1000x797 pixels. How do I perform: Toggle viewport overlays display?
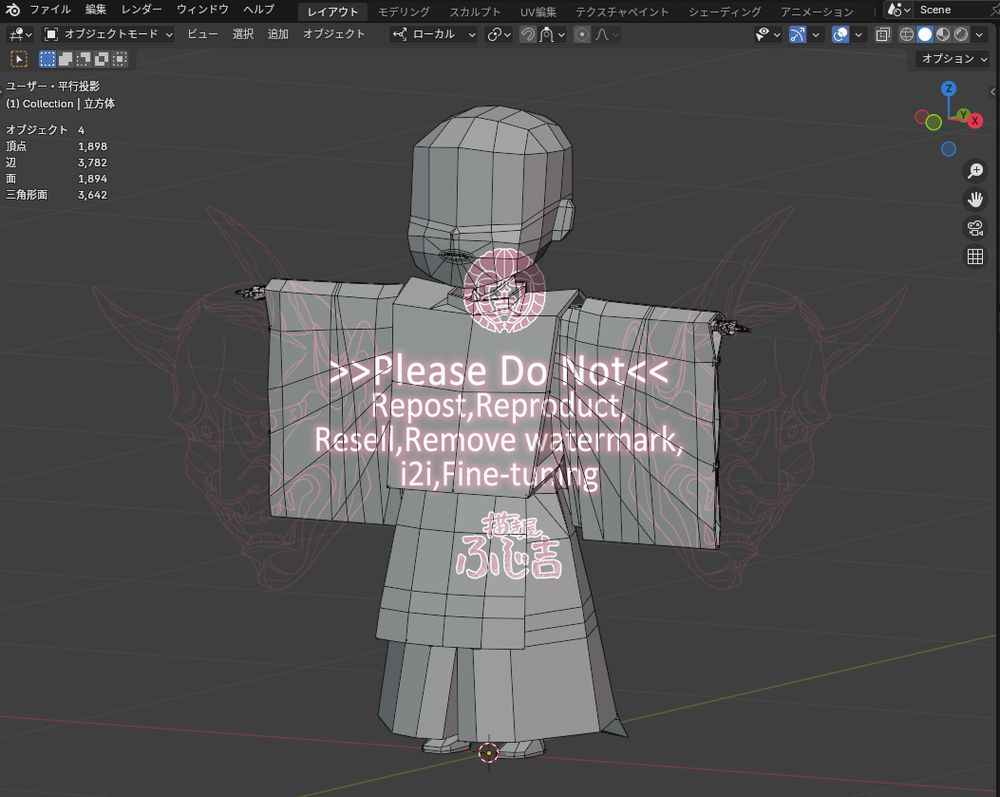841,34
